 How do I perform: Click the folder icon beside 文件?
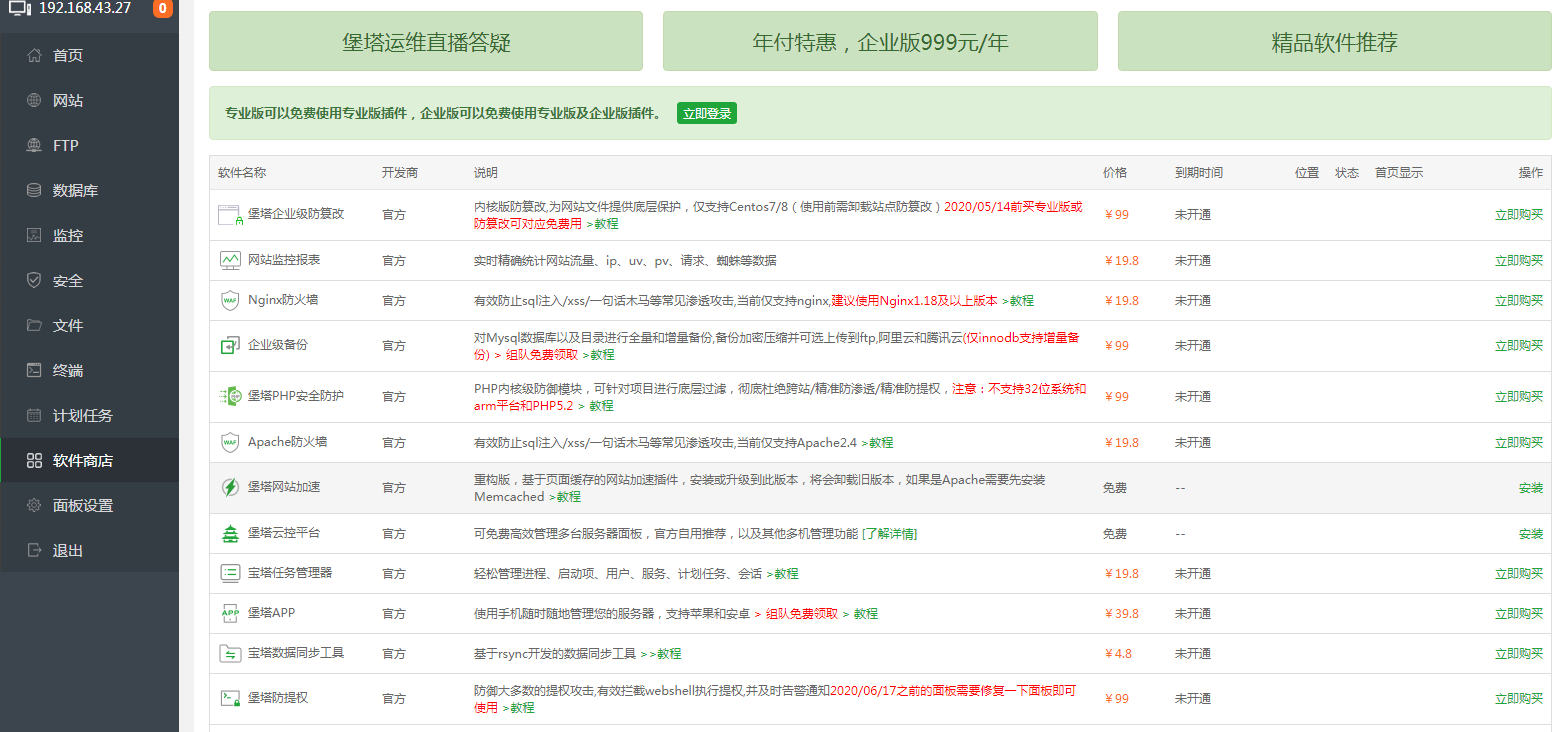click(34, 325)
